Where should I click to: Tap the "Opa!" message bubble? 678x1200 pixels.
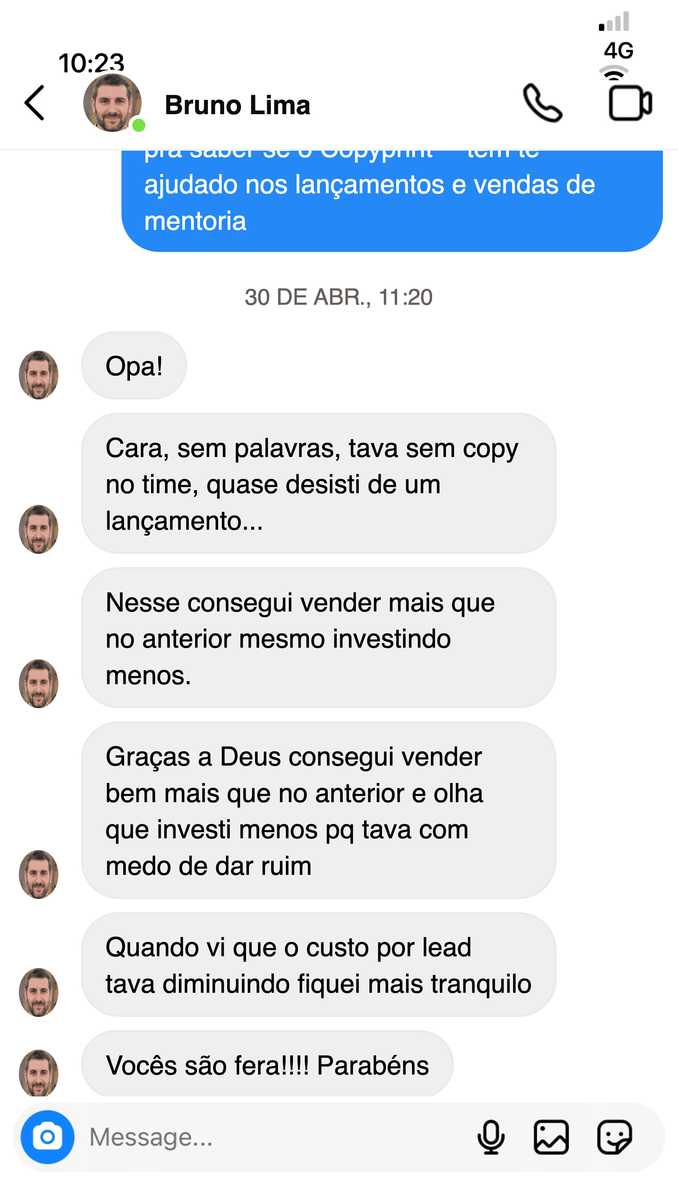coord(134,366)
